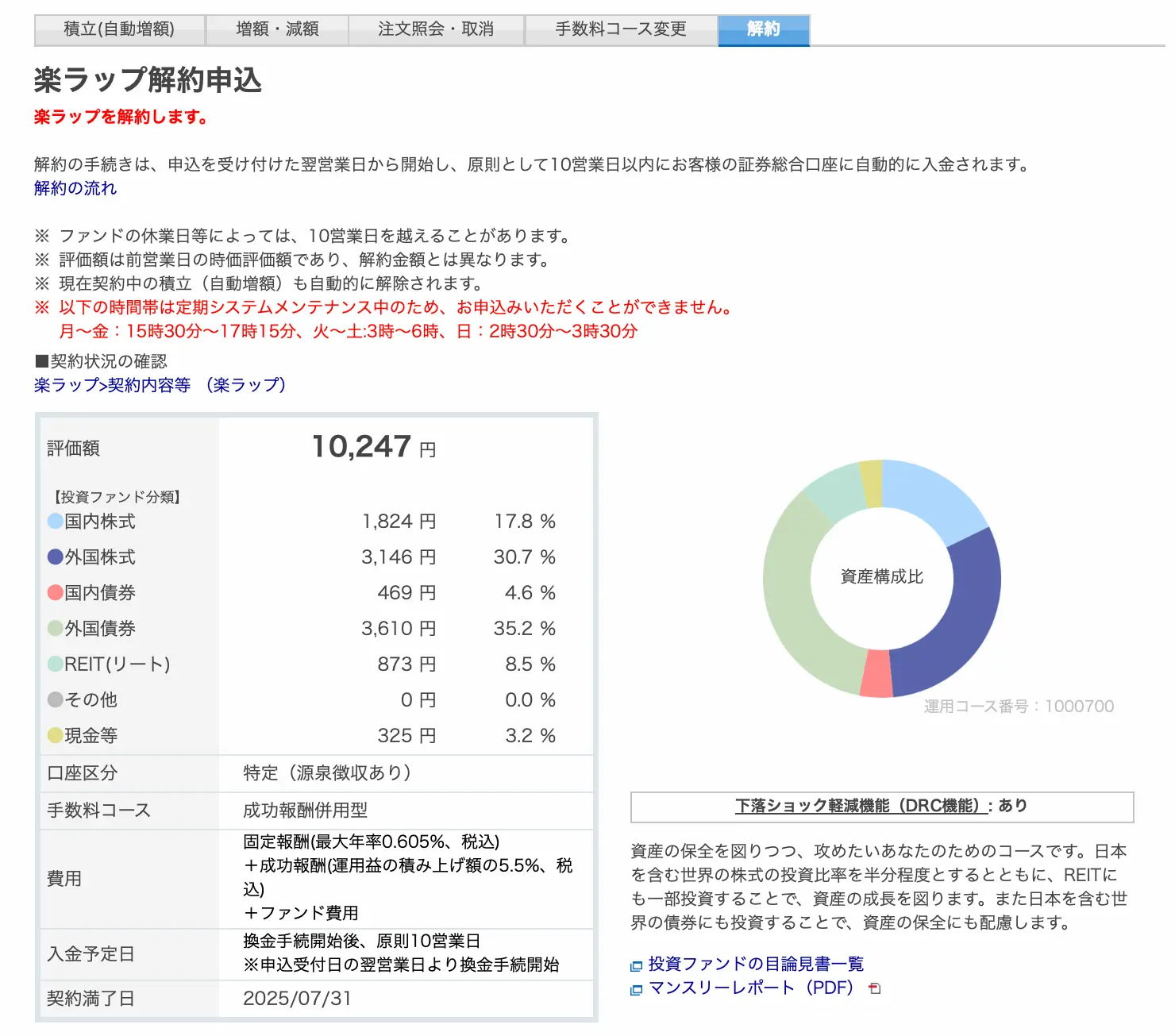Click the 10,247 円 valuation amount
1175x1036 pixels.
(373, 447)
